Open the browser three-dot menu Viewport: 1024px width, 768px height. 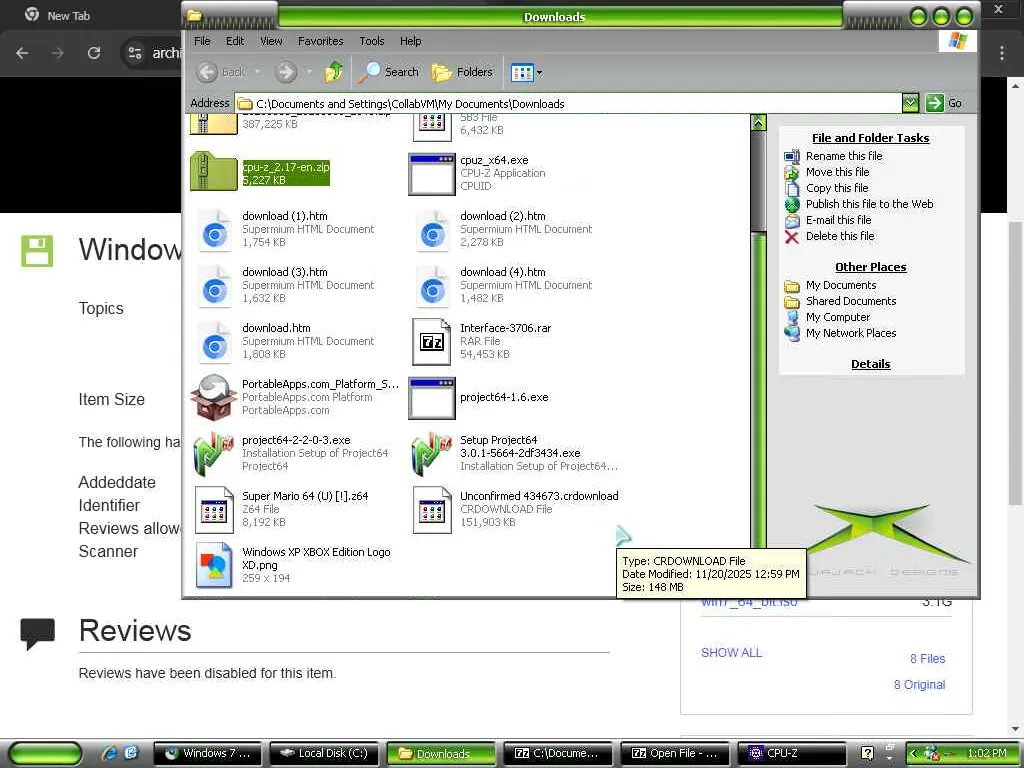pos(1001,53)
